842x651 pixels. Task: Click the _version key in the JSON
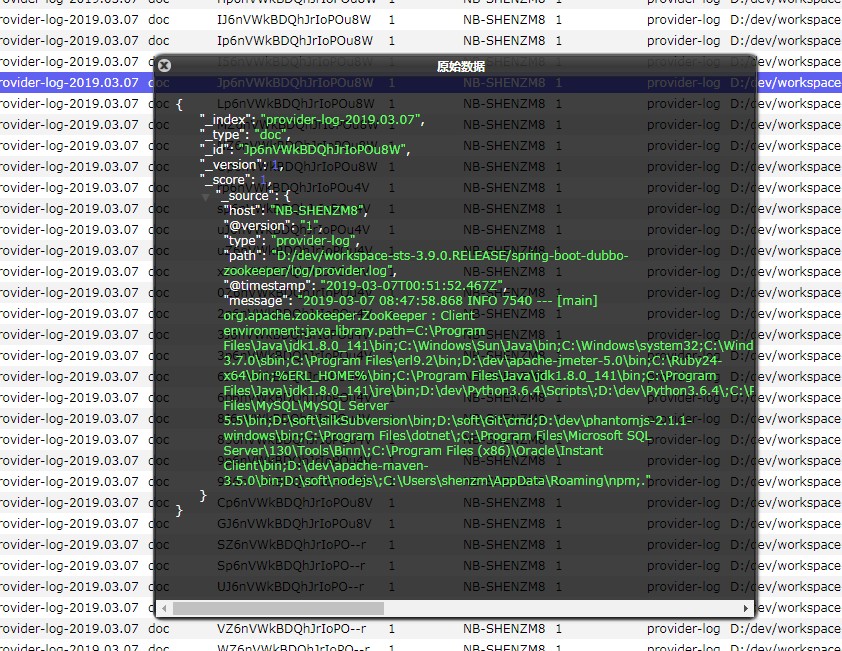pos(232,165)
